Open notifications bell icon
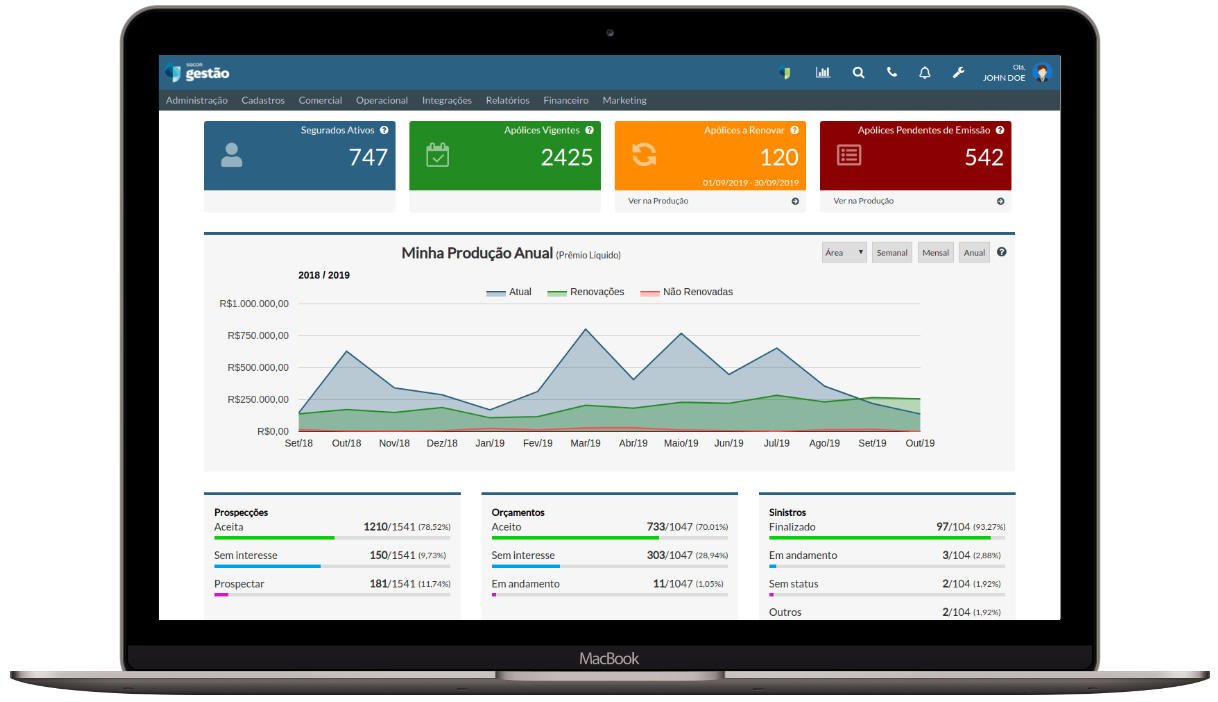 (925, 73)
